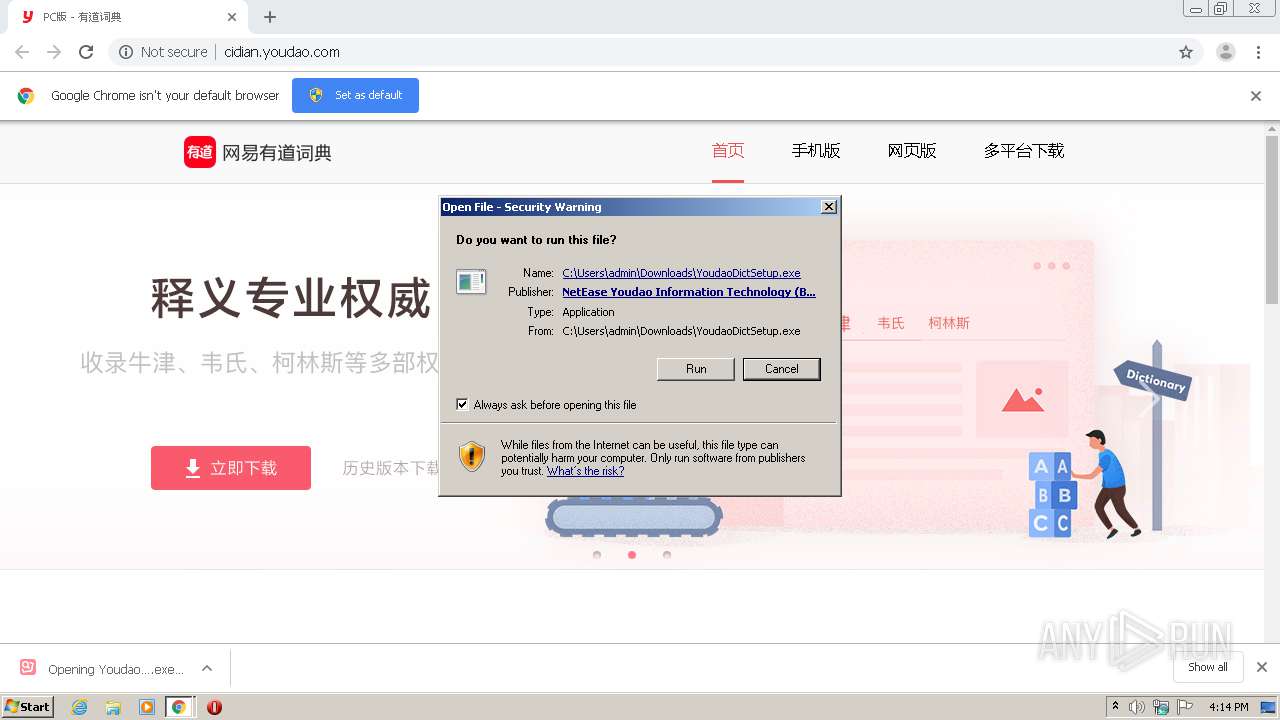Image resolution: width=1280 pixels, height=720 pixels.
Task: Select the active middle carousel dot
Action: pos(632,555)
